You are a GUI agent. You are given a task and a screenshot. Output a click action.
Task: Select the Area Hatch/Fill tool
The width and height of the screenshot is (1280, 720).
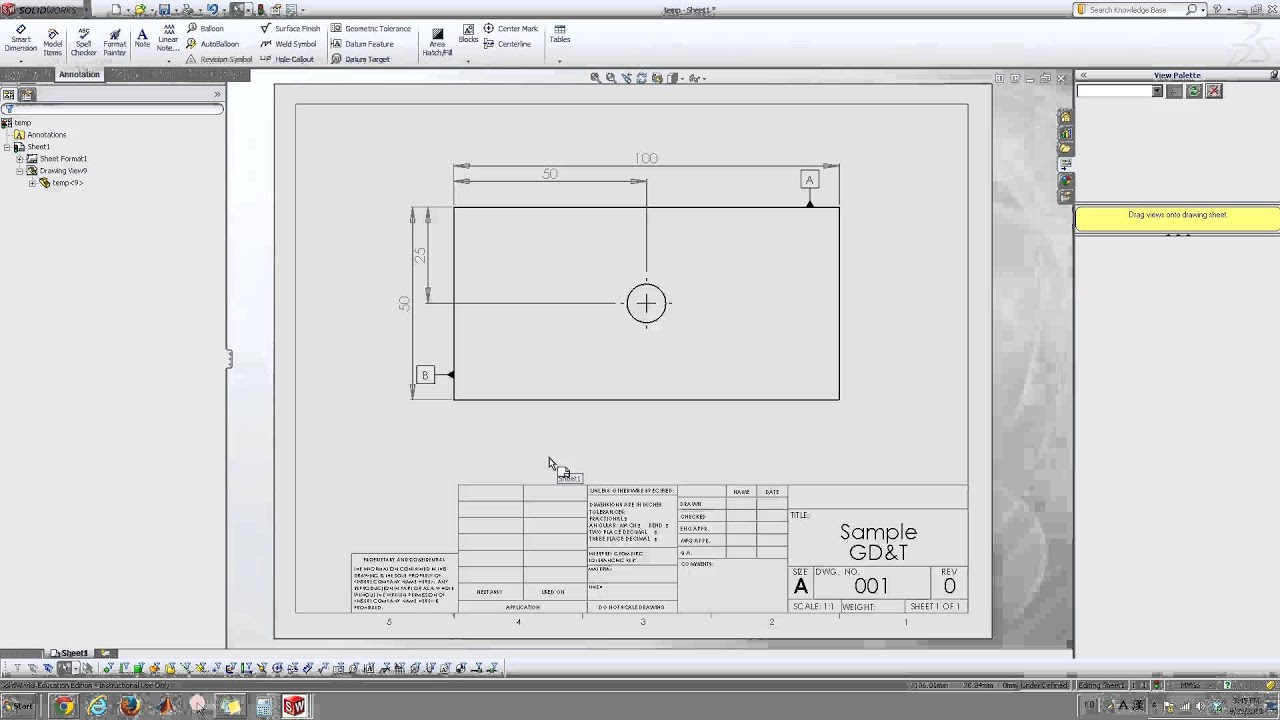pyautogui.click(x=437, y=41)
